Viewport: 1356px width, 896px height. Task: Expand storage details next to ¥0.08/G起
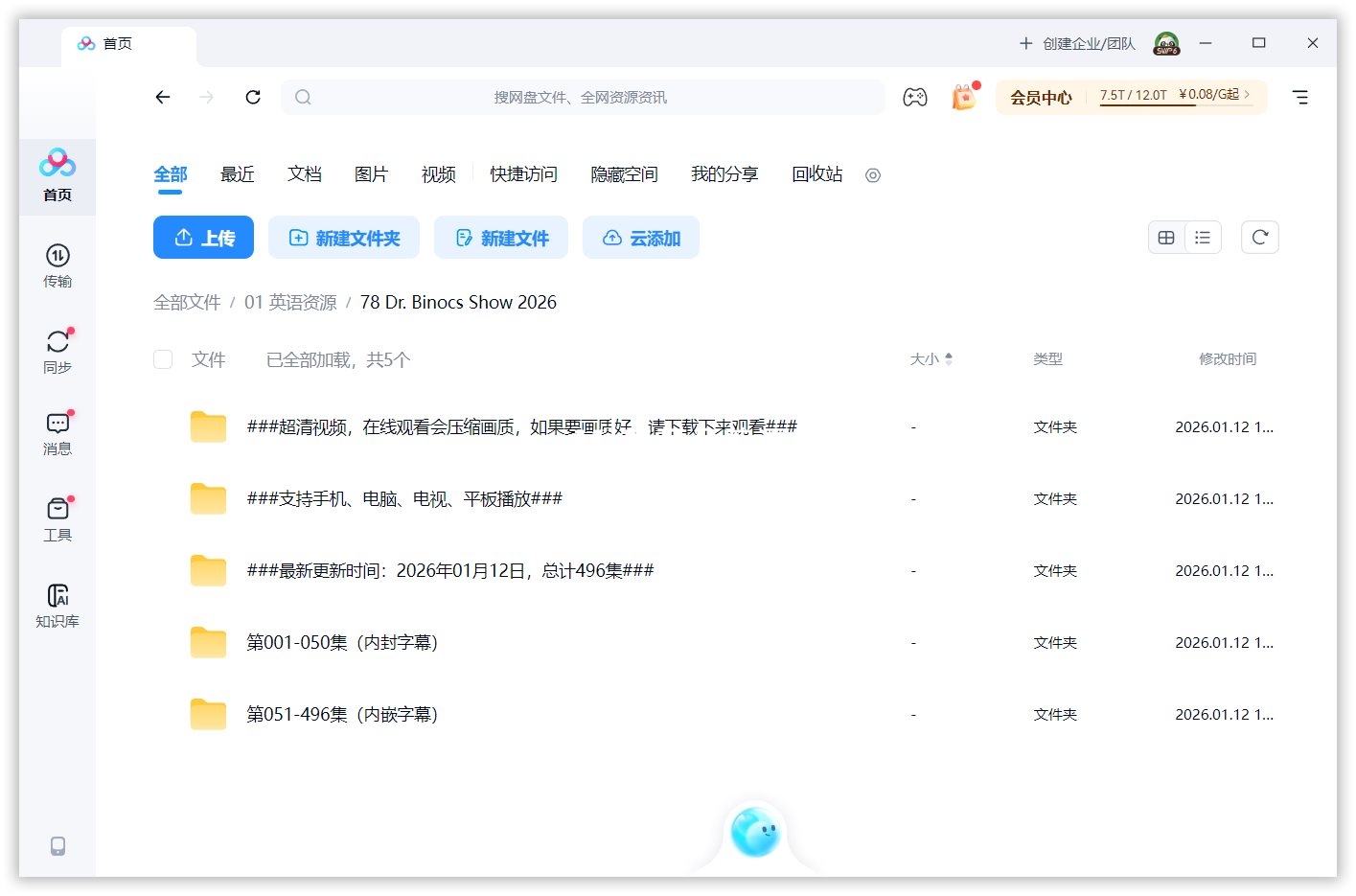point(1249,96)
